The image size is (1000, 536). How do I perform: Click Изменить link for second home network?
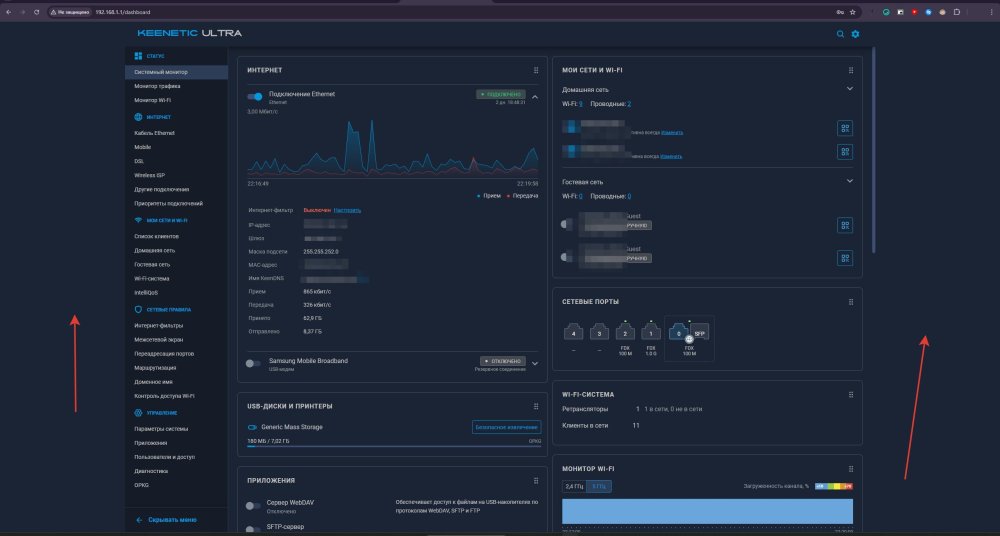pos(671,156)
